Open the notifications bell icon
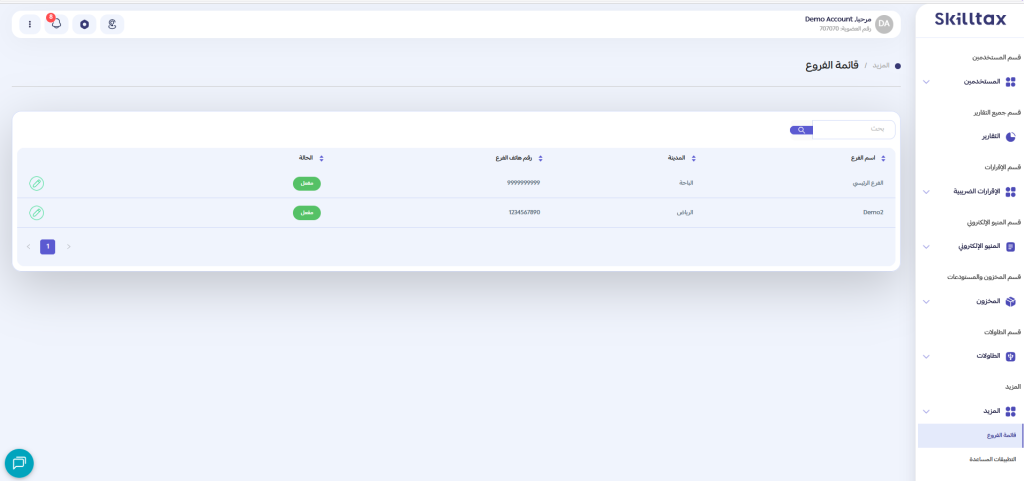Image resolution: width=1024 pixels, height=481 pixels. tap(57, 24)
